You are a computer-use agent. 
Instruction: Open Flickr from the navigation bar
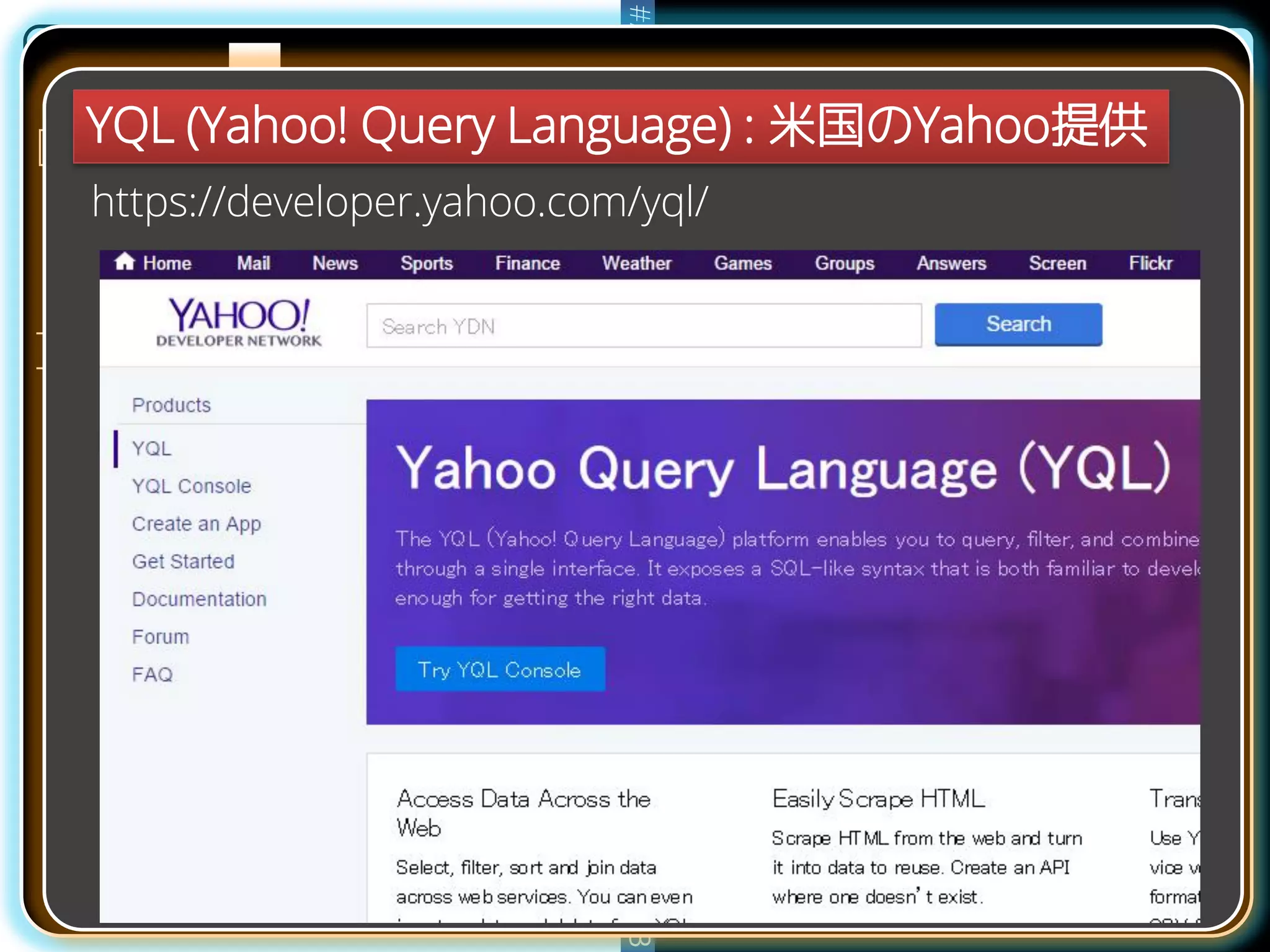click(1150, 263)
